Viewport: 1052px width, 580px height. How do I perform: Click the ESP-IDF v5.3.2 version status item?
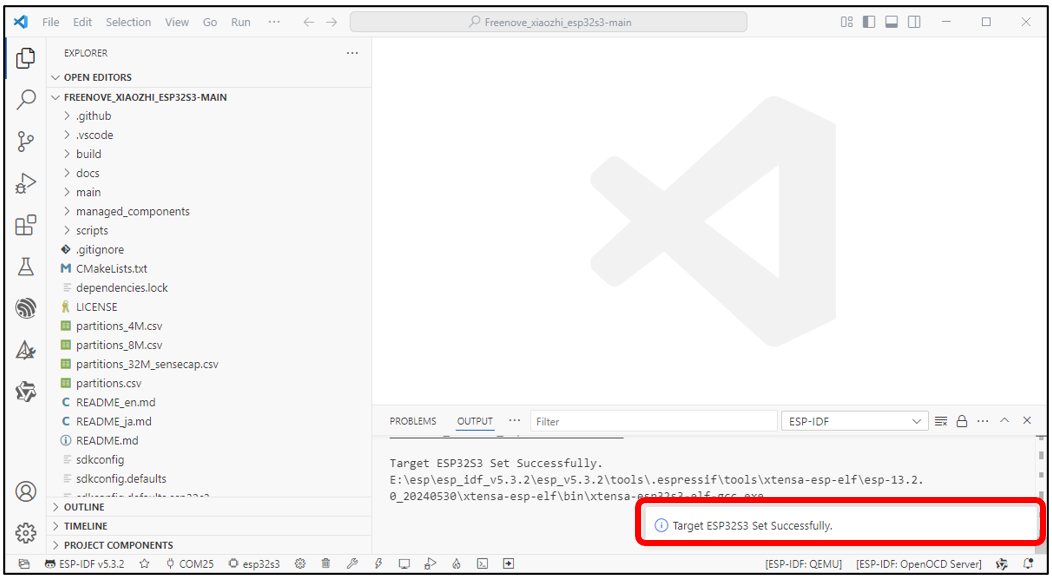point(85,564)
